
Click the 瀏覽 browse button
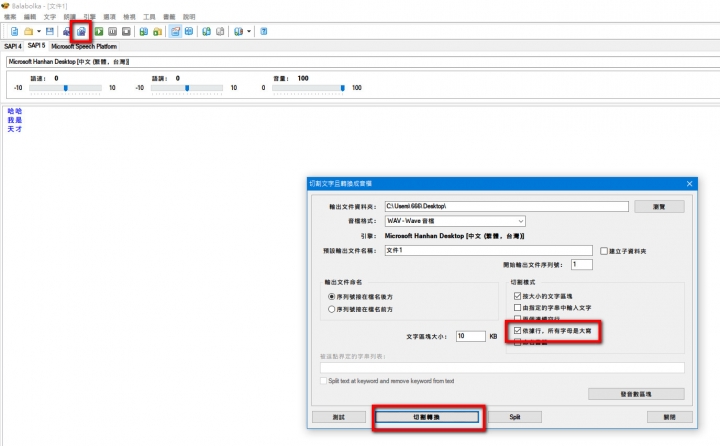659,207
